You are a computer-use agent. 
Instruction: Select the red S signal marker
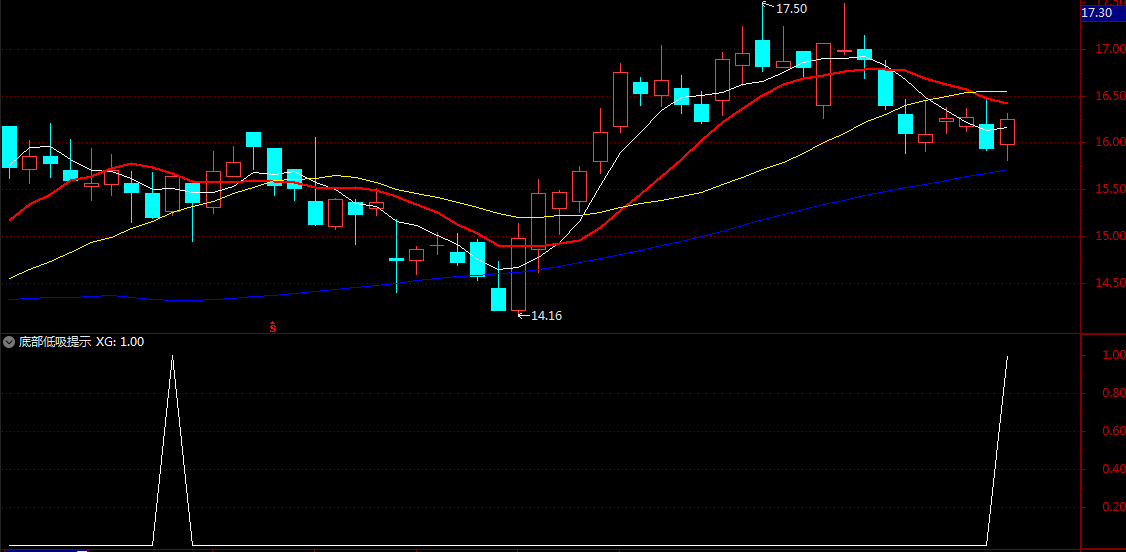click(273, 327)
